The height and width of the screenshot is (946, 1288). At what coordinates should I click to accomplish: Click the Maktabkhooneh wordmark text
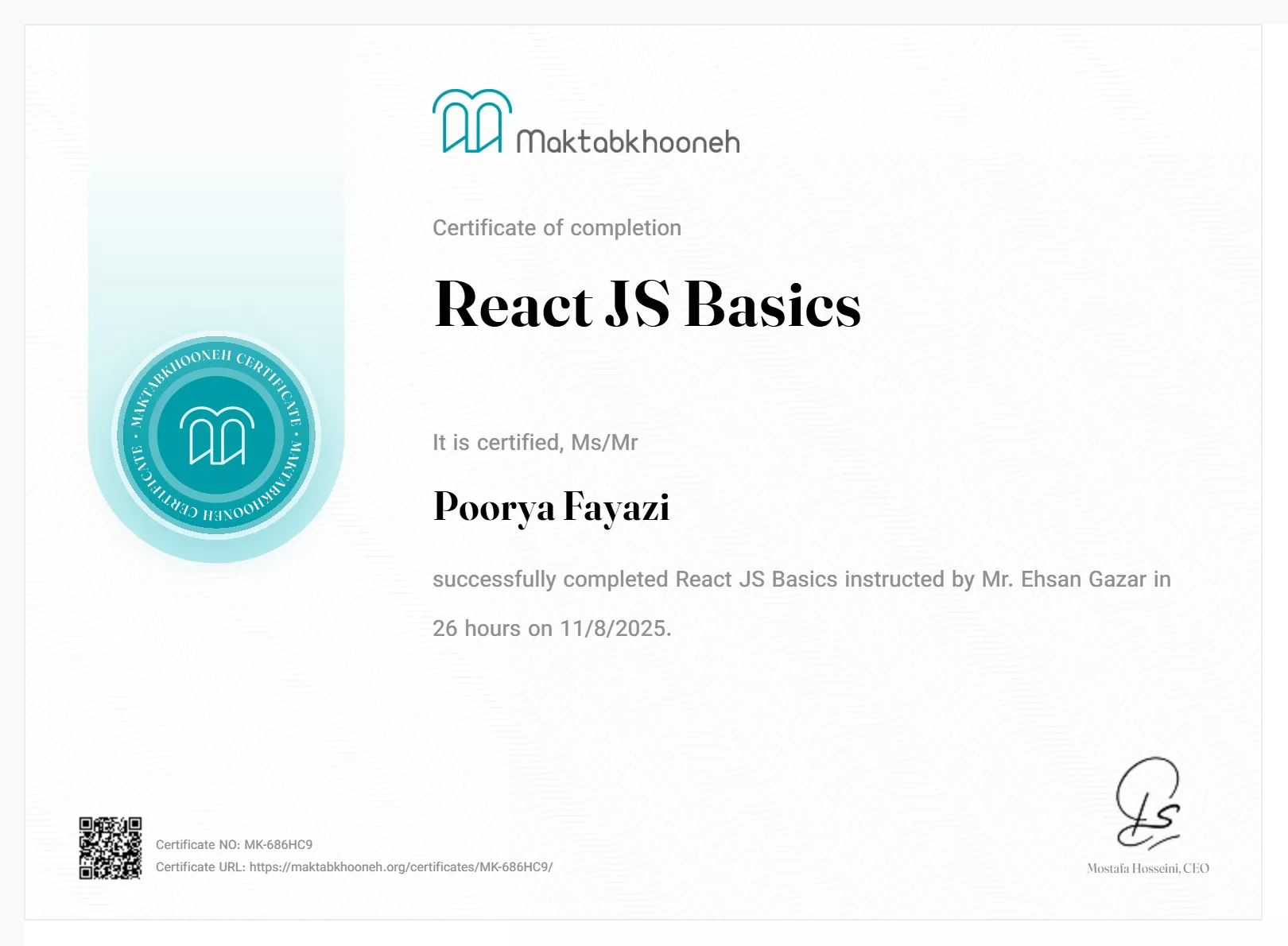628,142
